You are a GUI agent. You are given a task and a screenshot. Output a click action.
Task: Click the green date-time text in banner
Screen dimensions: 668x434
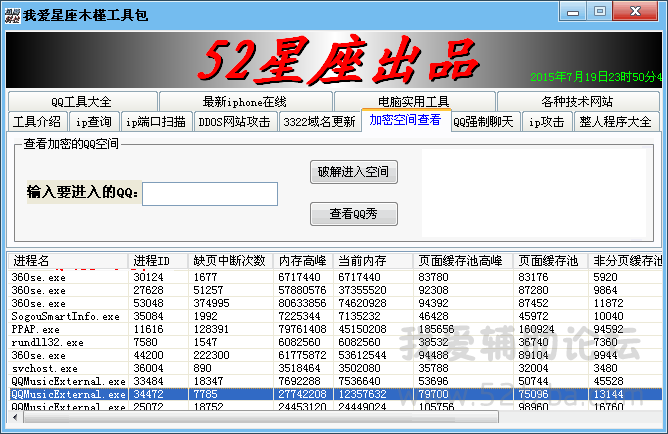point(596,77)
